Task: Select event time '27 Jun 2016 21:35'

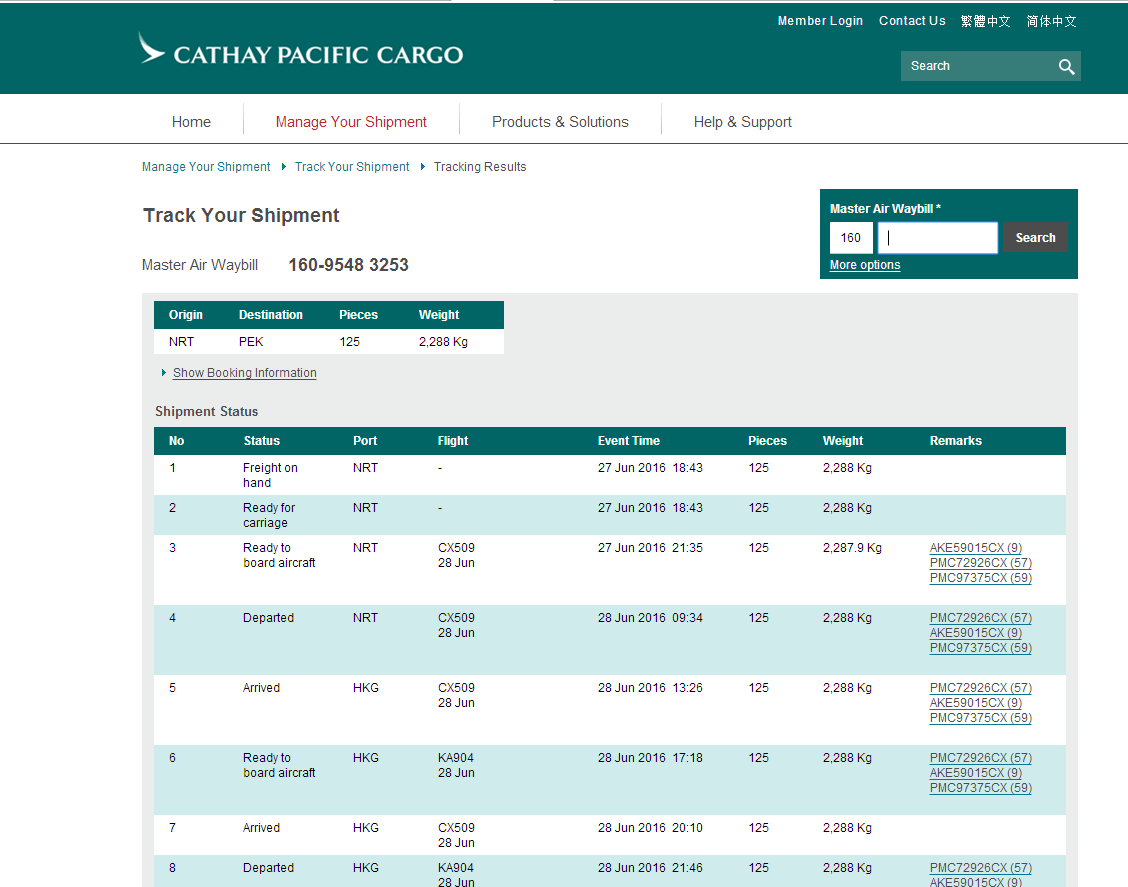Action: coord(650,547)
